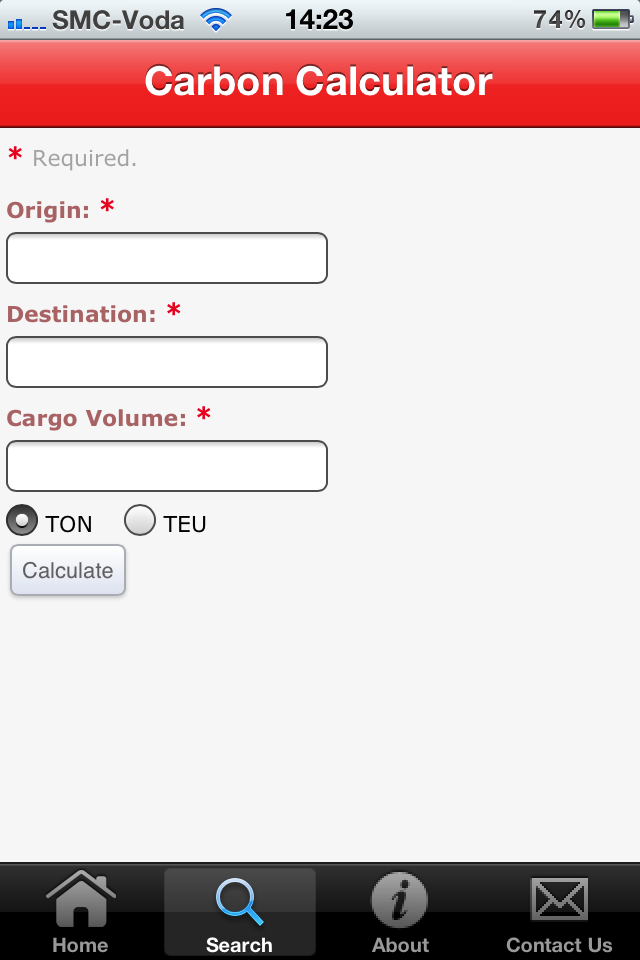Open the About info icon

tap(400, 901)
